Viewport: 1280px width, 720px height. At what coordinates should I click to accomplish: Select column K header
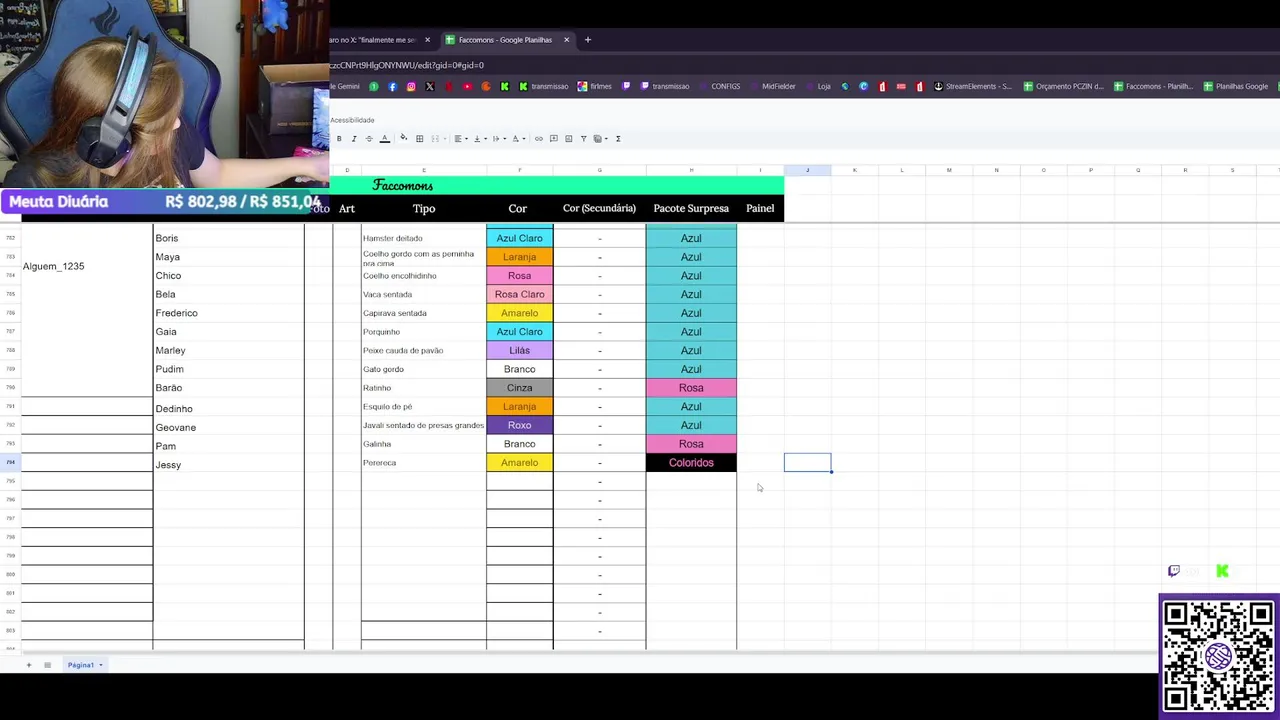coord(854,170)
